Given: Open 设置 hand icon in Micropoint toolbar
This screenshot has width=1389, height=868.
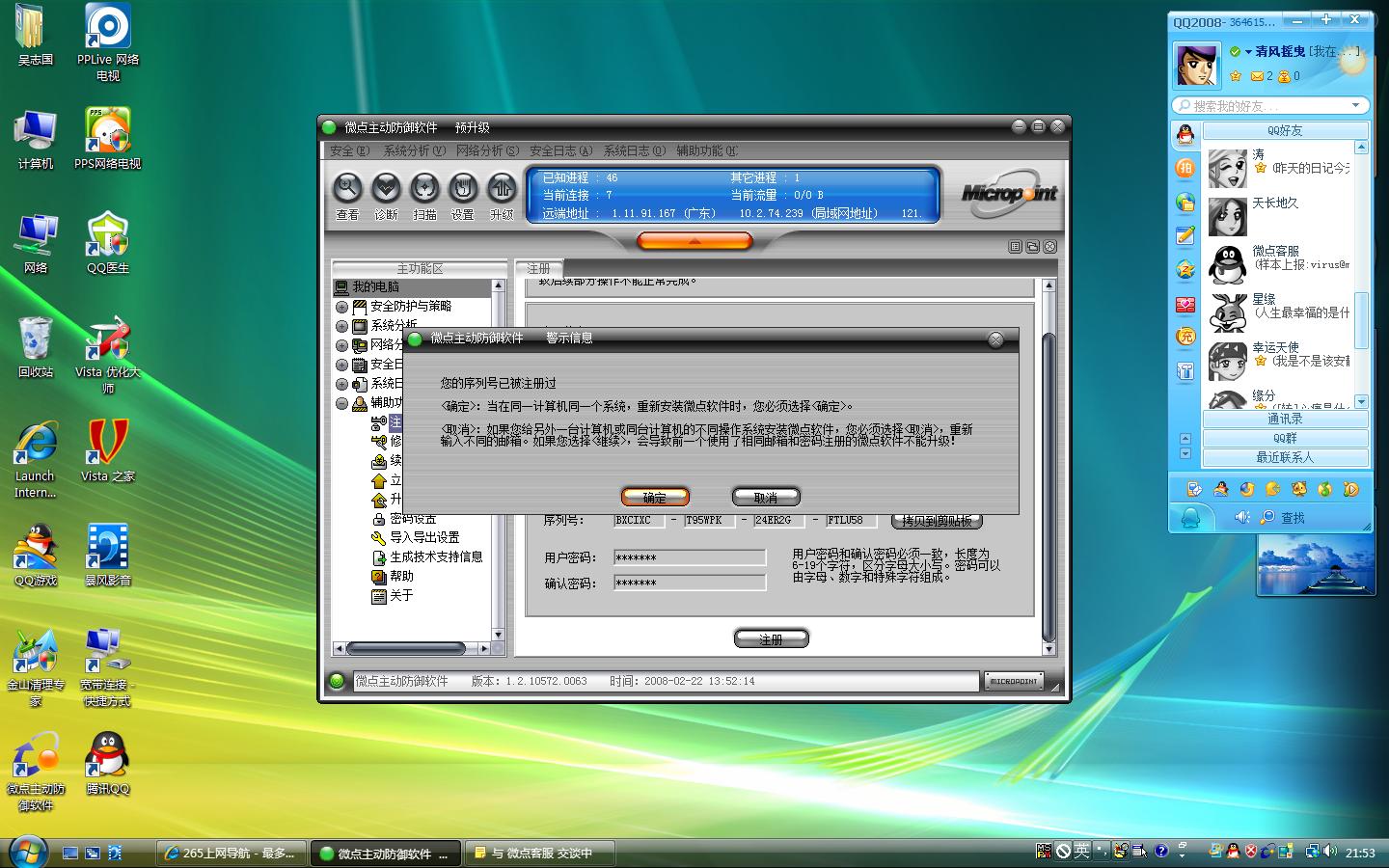Looking at the screenshot, I should click(x=463, y=187).
